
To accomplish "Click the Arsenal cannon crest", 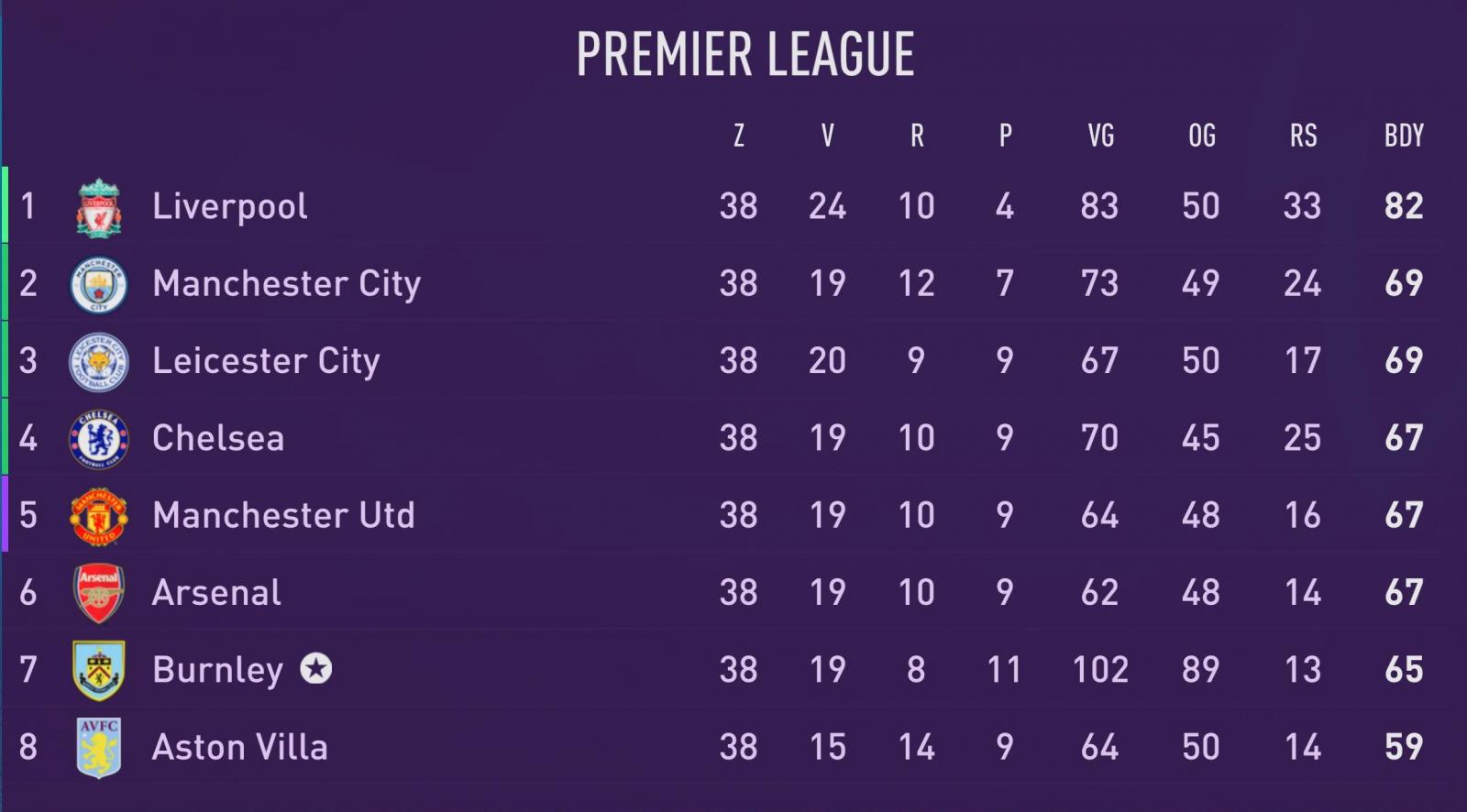I will click(x=99, y=593).
